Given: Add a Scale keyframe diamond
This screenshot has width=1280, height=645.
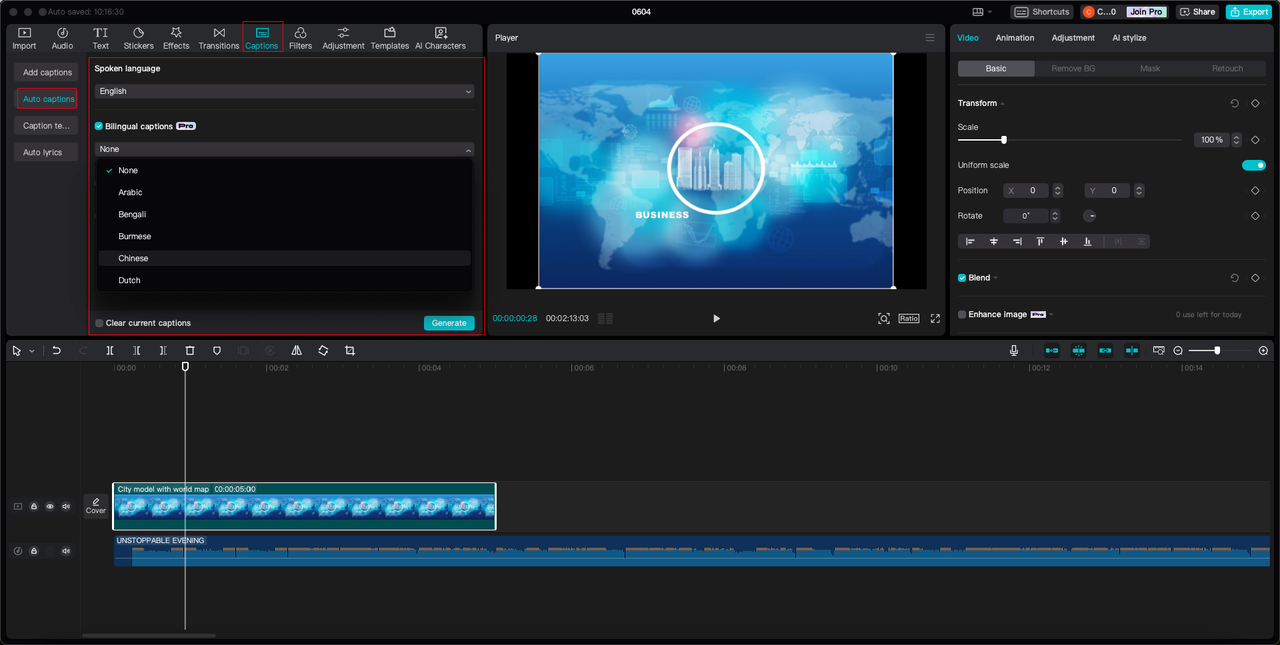Looking at the screenshot, I should [x=1255, y=140].
